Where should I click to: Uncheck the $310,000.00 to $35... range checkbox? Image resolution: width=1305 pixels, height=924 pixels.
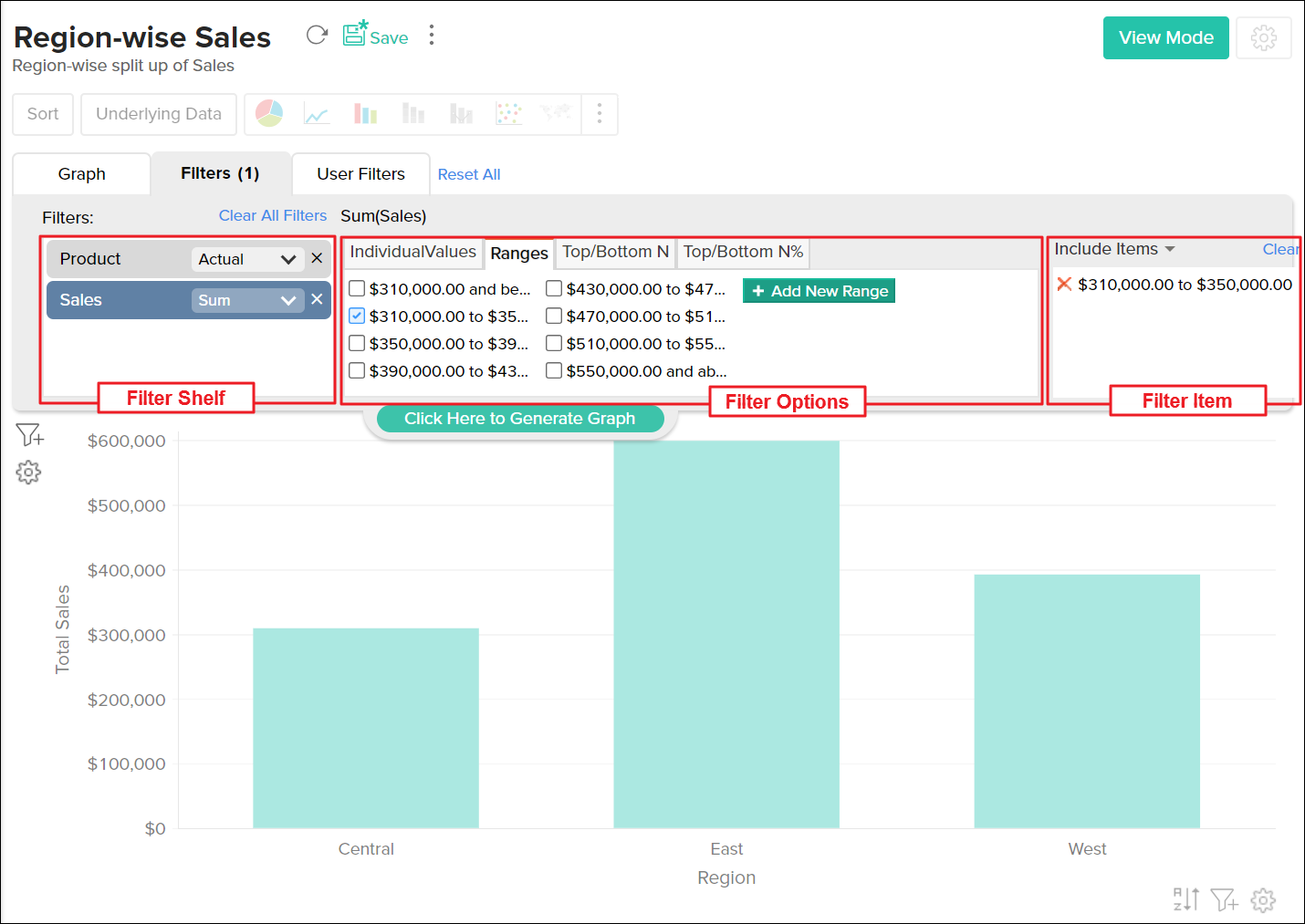point(357,317)
